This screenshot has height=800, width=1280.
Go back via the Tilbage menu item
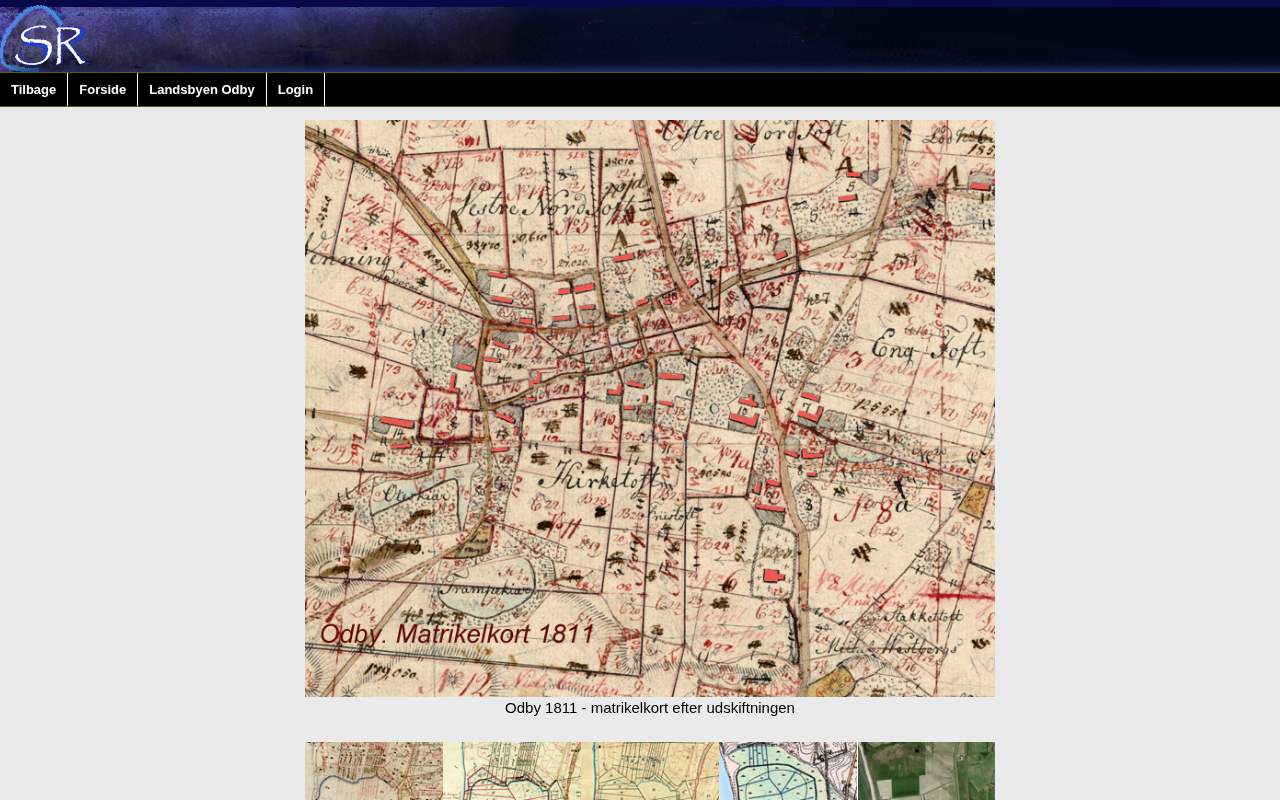pos(34,90)
